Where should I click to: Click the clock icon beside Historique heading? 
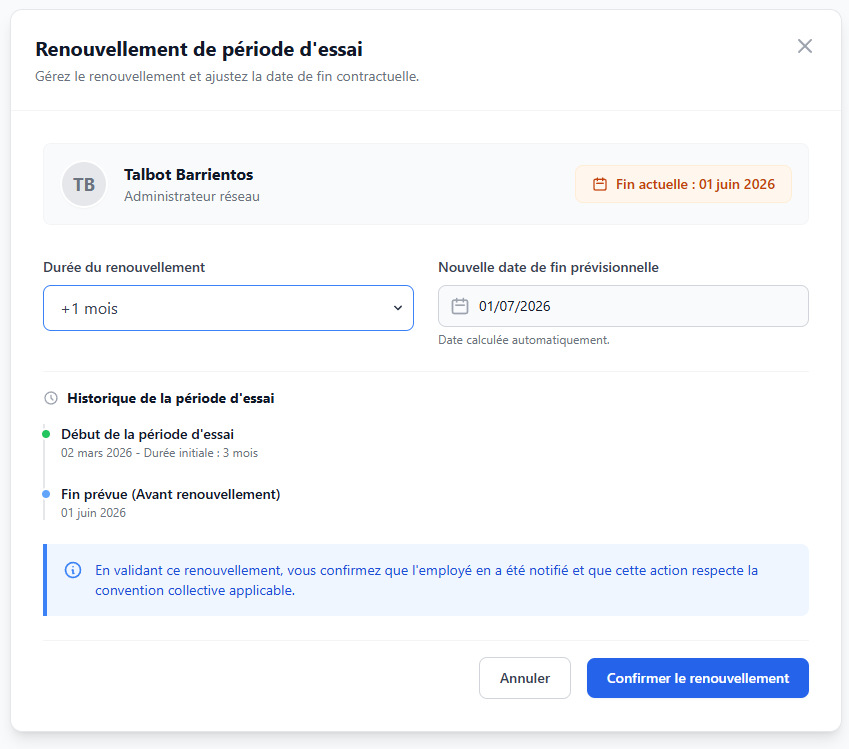(x=51, y=399)
